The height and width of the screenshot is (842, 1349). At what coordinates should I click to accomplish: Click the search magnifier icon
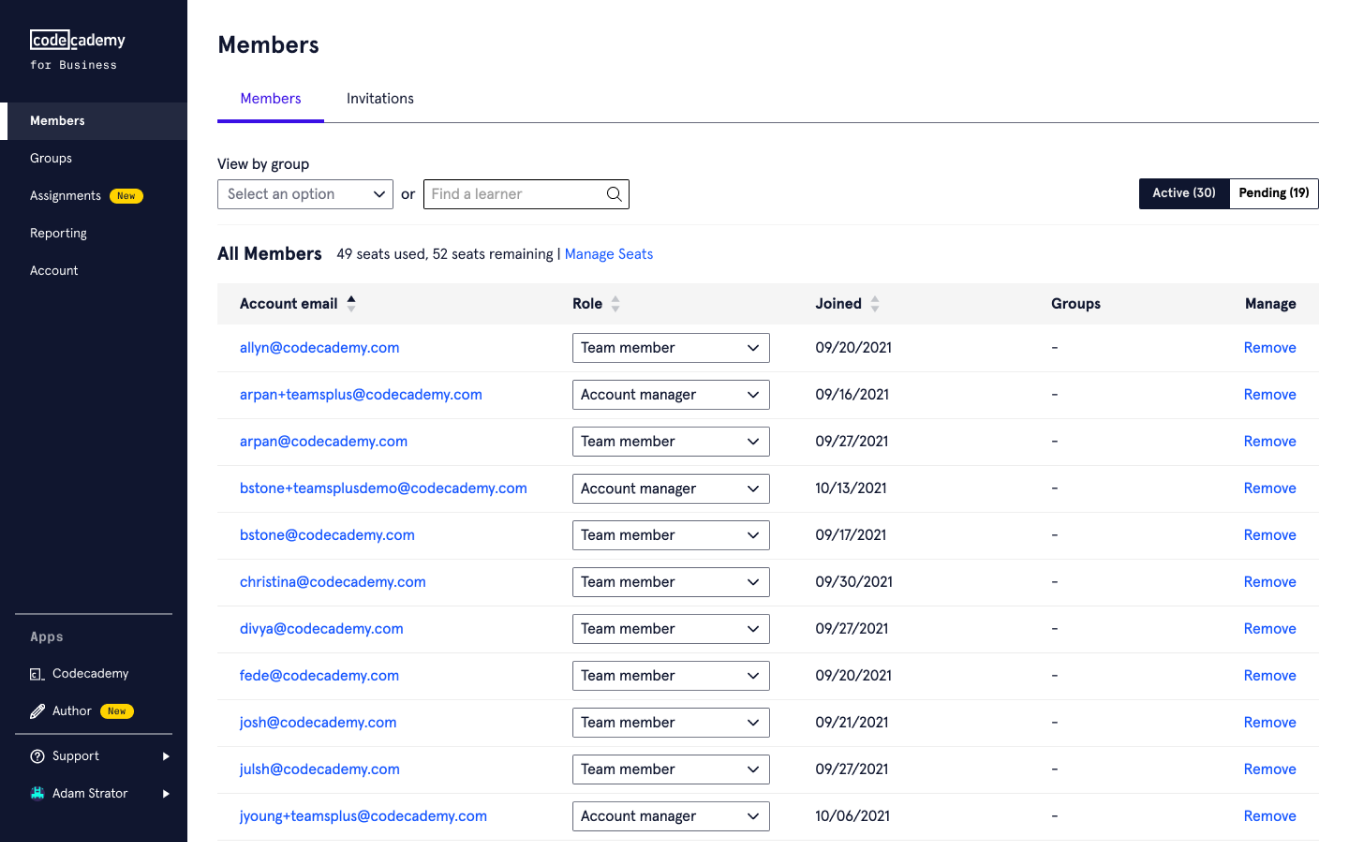click(614, 194)
